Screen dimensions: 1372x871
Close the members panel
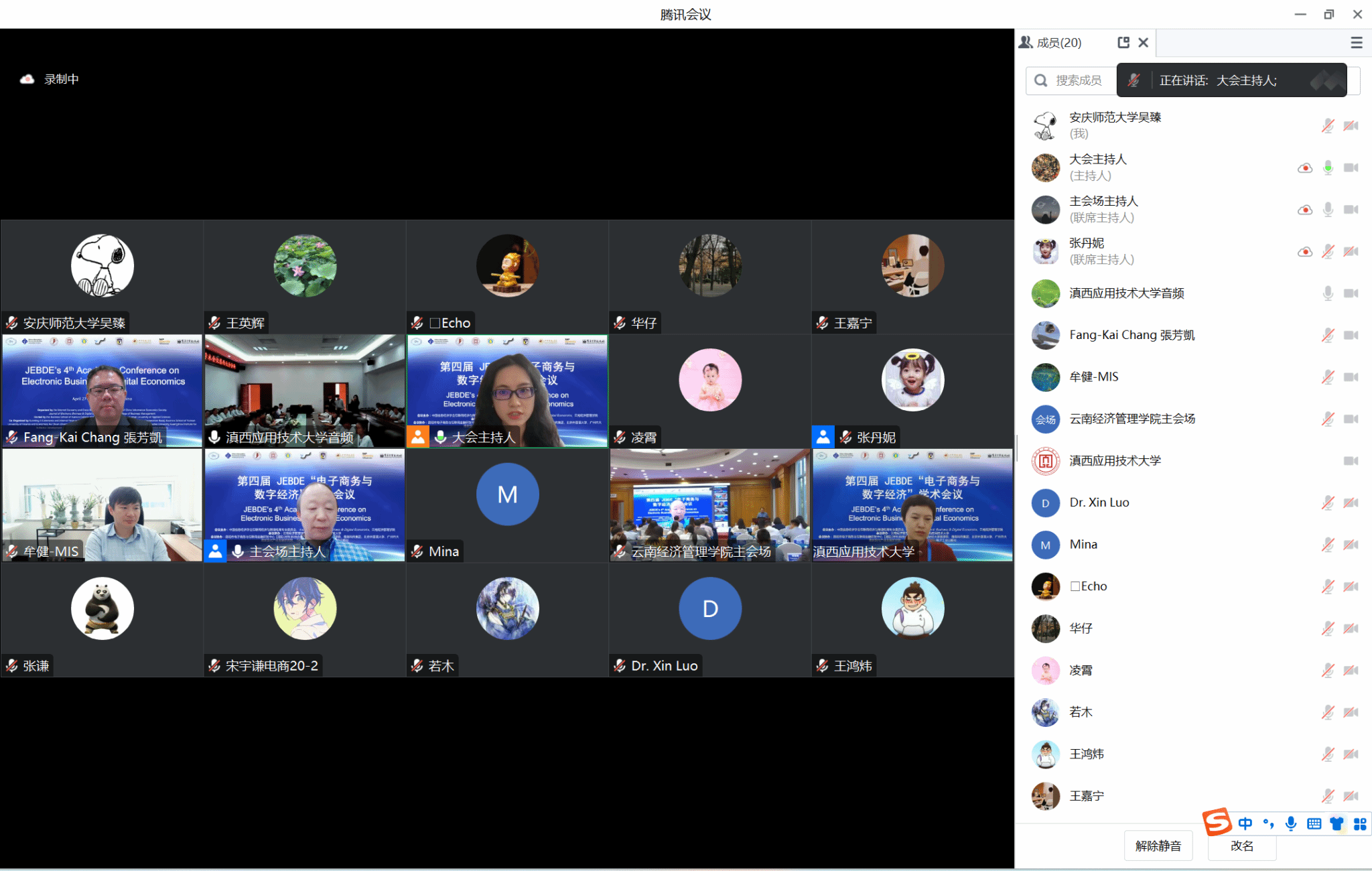1144,43
